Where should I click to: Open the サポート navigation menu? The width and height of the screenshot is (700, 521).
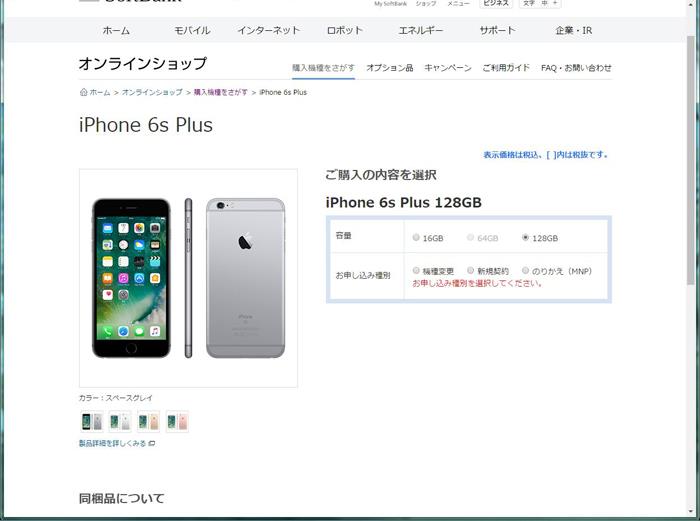(x=497, y=30)
